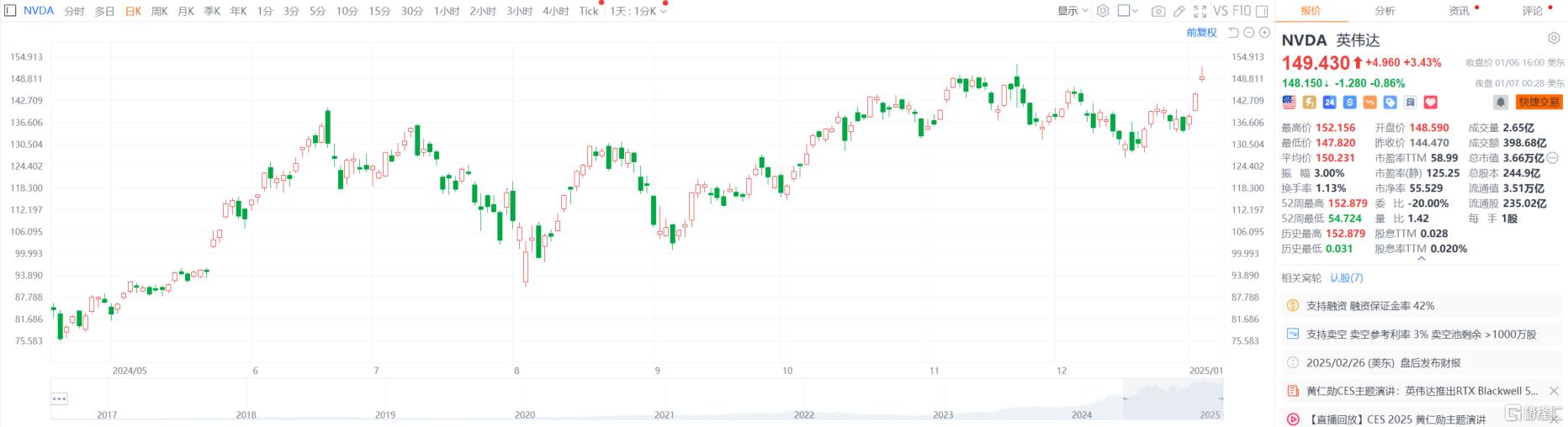
Task: Open the layout square dropdown
Action: click(1128, 11)
